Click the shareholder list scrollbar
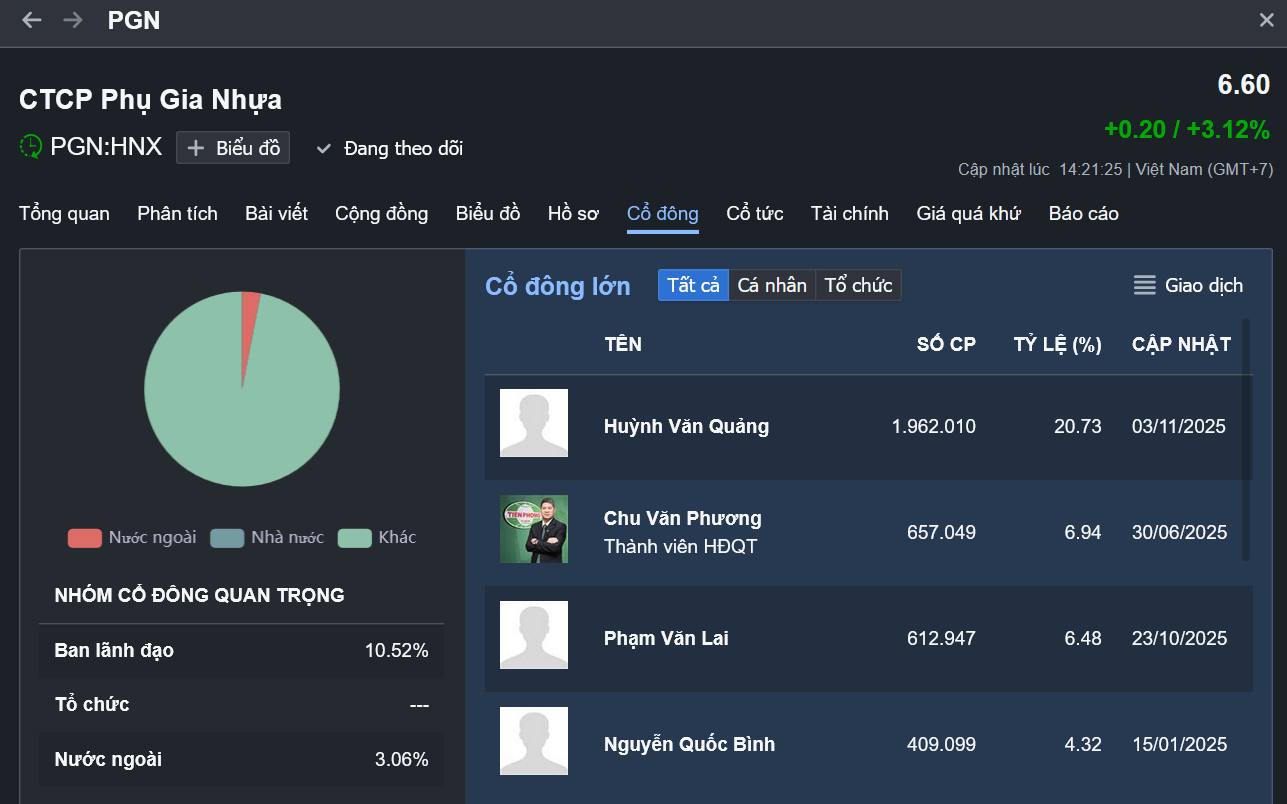Viewport: 1287px width, 804px height. pyautogui.click(x=1245, y=439)
